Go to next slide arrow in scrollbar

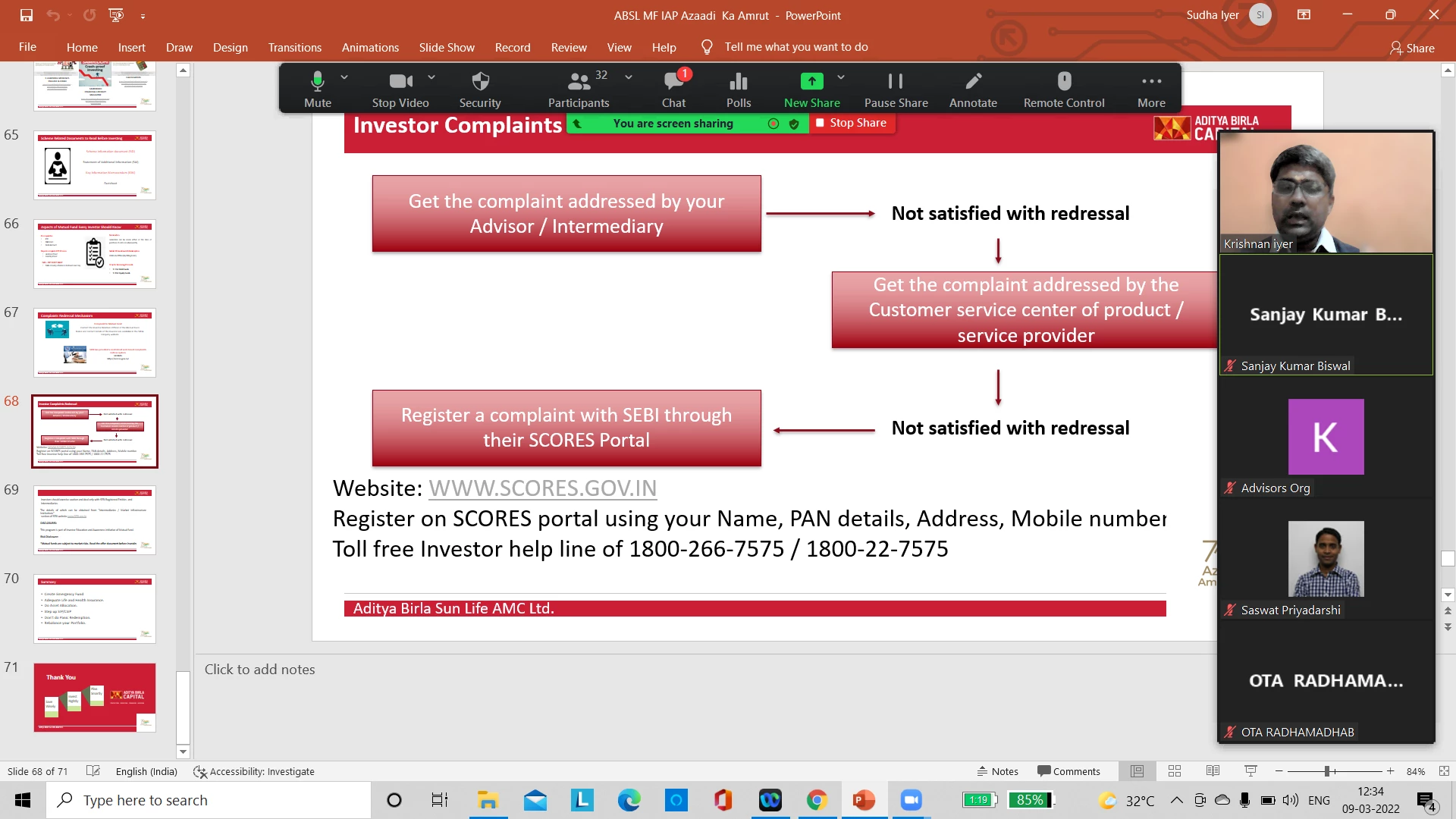1448,627
